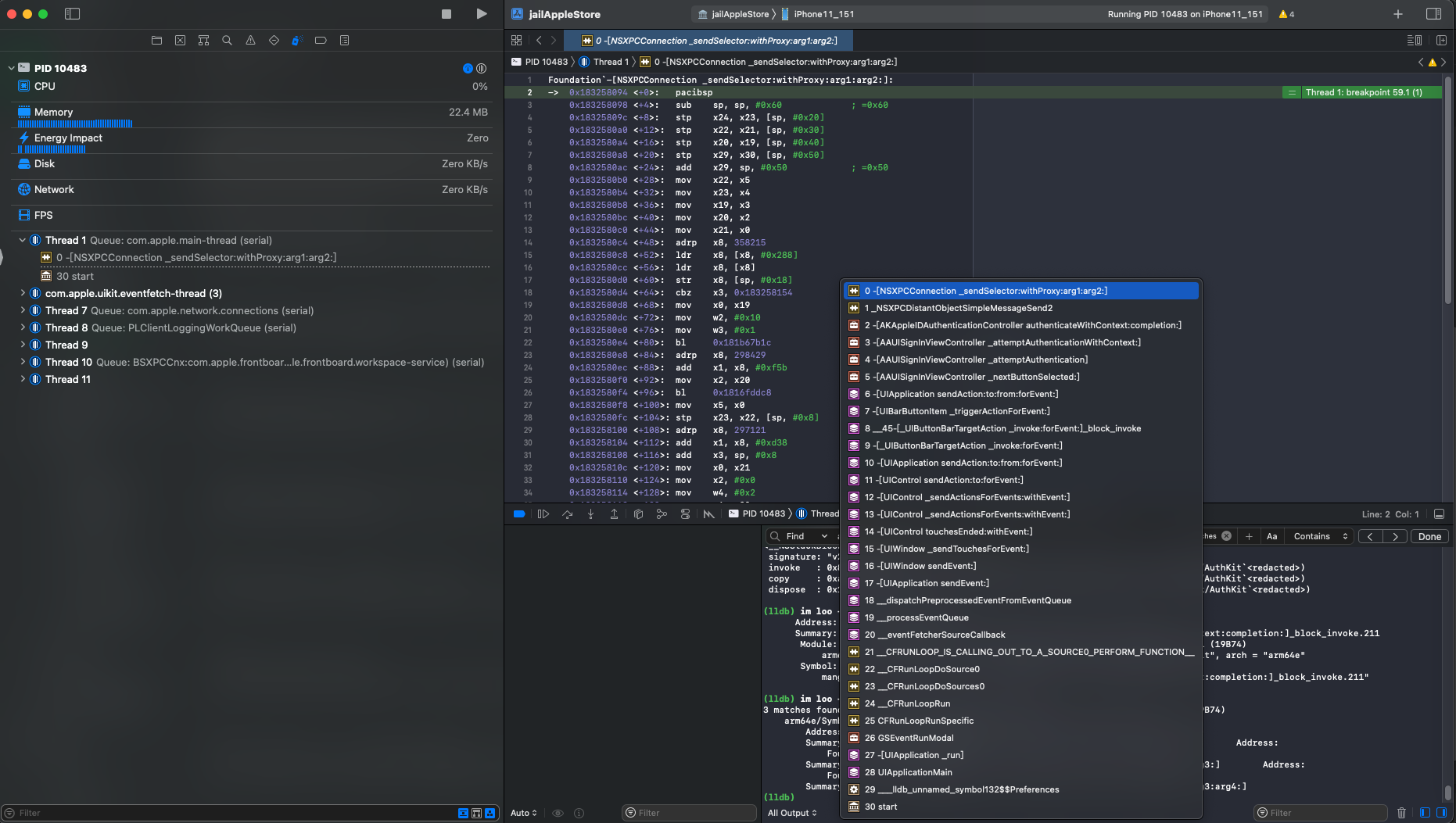Stop the running debug session
This screenshot has height=823, width=1456.
[x=446, y=14]
